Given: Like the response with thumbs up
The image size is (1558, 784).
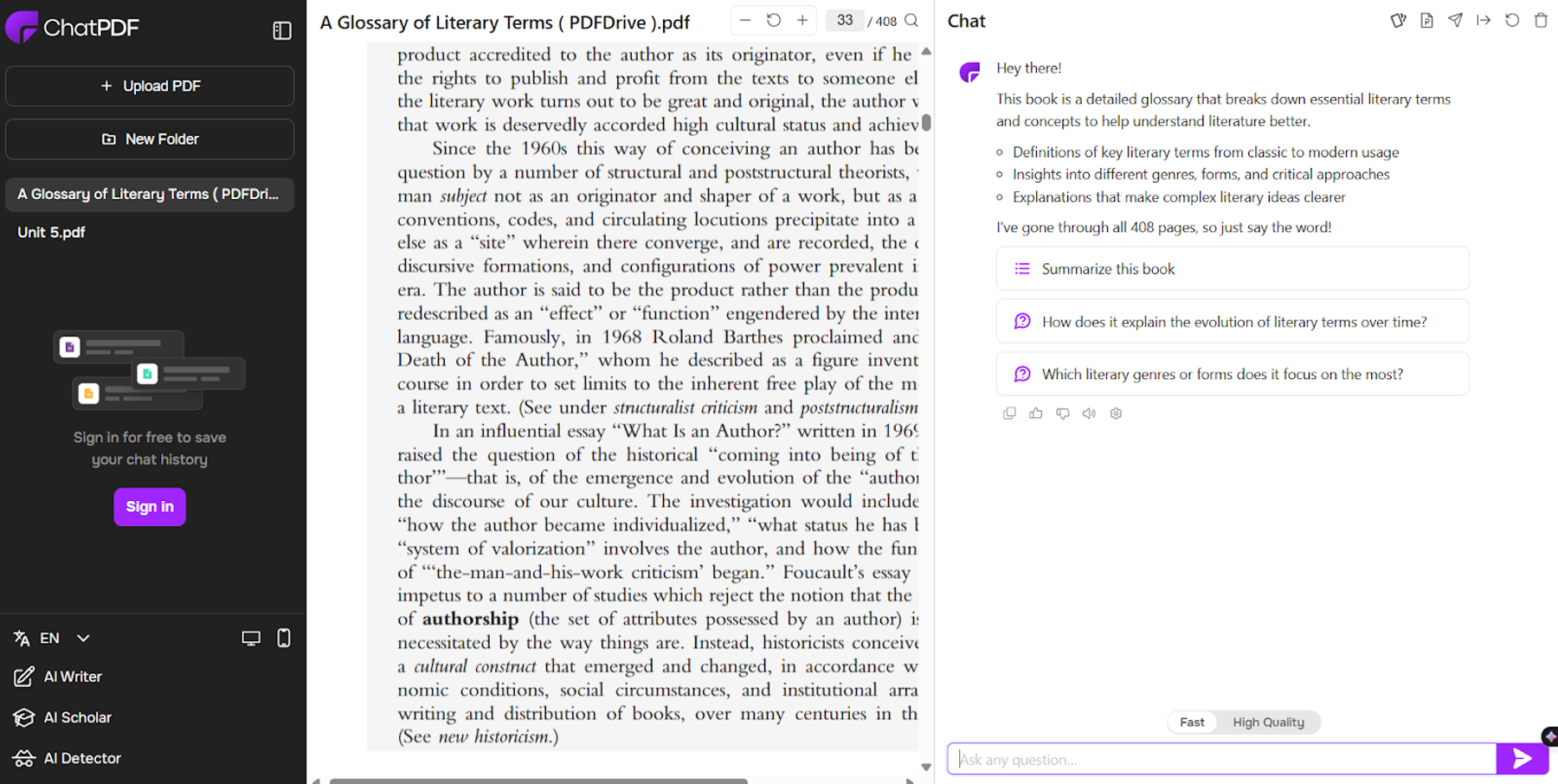Looking at the screenshot, I should tap(1036, 414).
